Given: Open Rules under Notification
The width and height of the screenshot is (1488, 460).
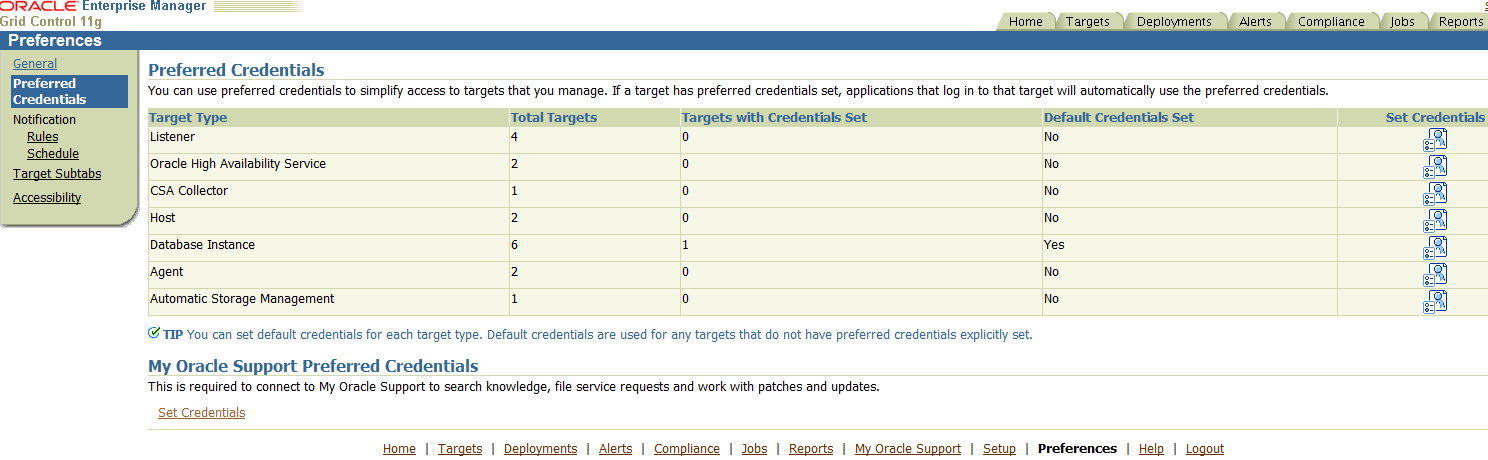Looking at the screenshot, I should click(x=43, y=137).
